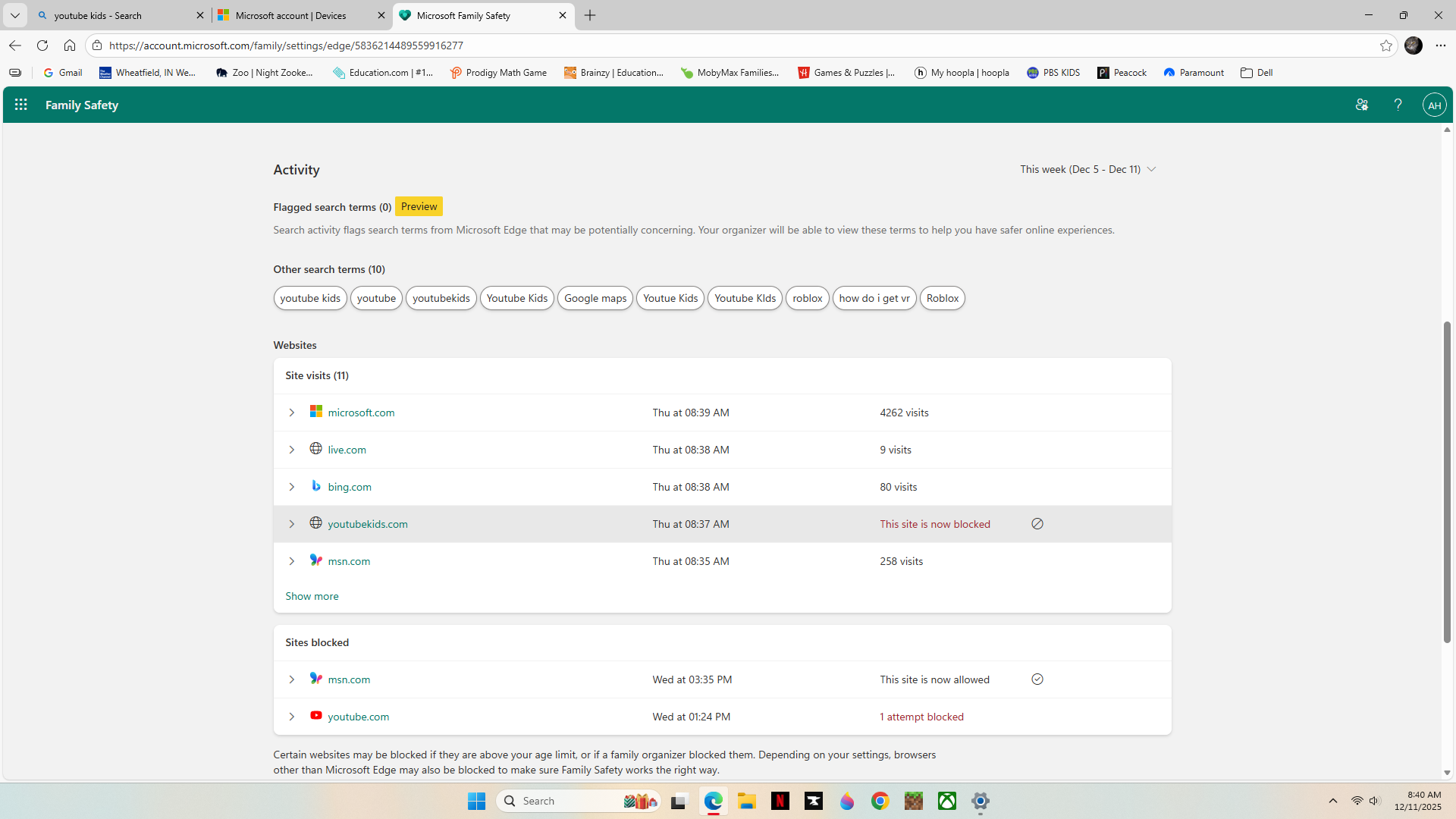Expand the microsoft.com site visits row

tap(291, 413)
